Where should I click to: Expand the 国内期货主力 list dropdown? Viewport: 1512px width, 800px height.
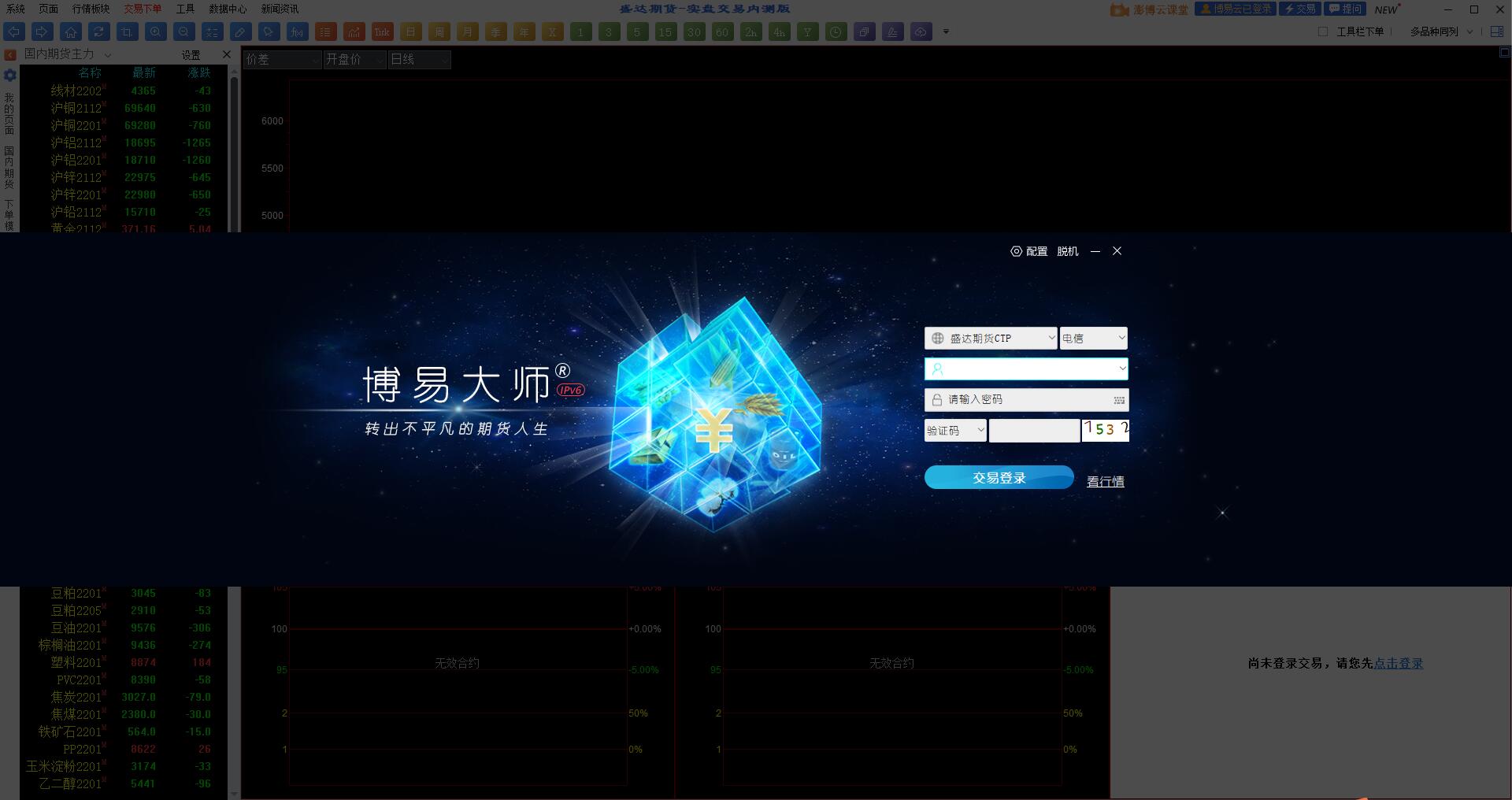(x=108, y=54)
